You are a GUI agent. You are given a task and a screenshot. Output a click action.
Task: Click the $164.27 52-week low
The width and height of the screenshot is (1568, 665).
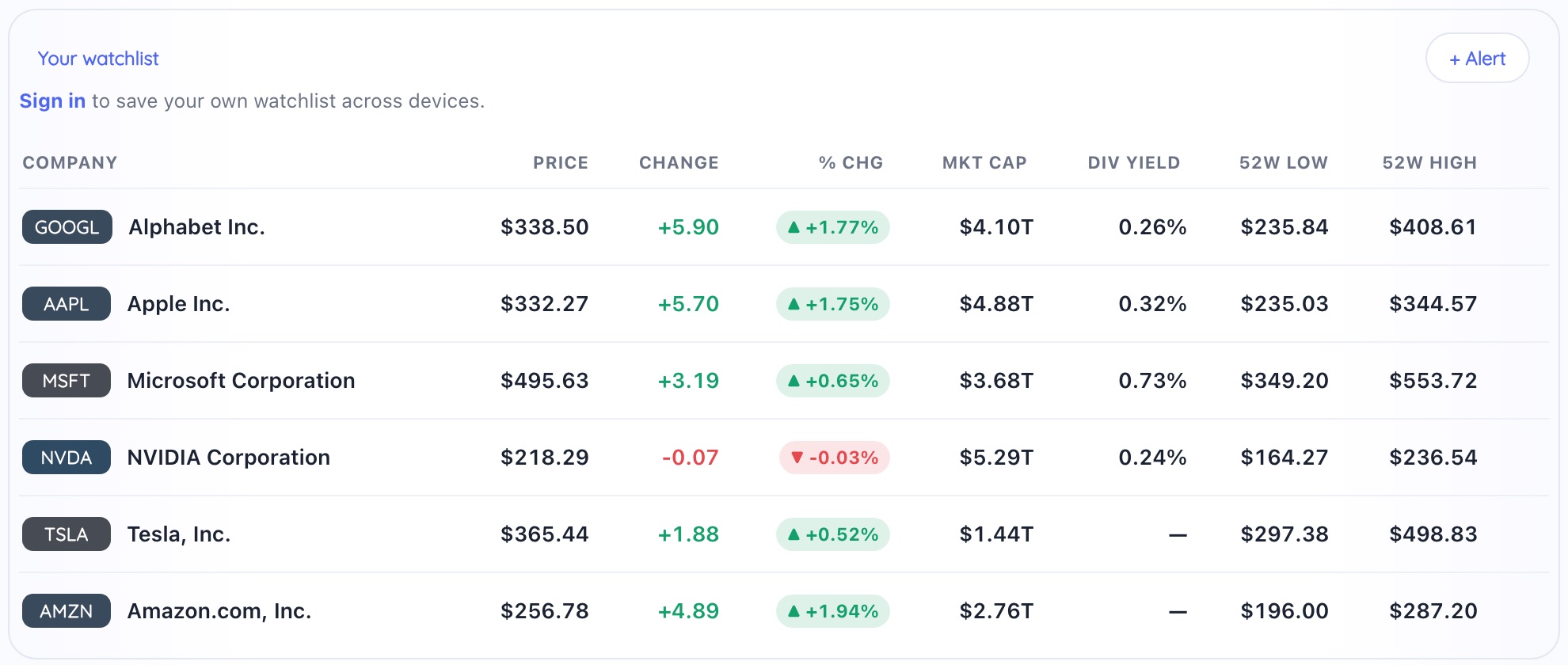(1284, 458)
